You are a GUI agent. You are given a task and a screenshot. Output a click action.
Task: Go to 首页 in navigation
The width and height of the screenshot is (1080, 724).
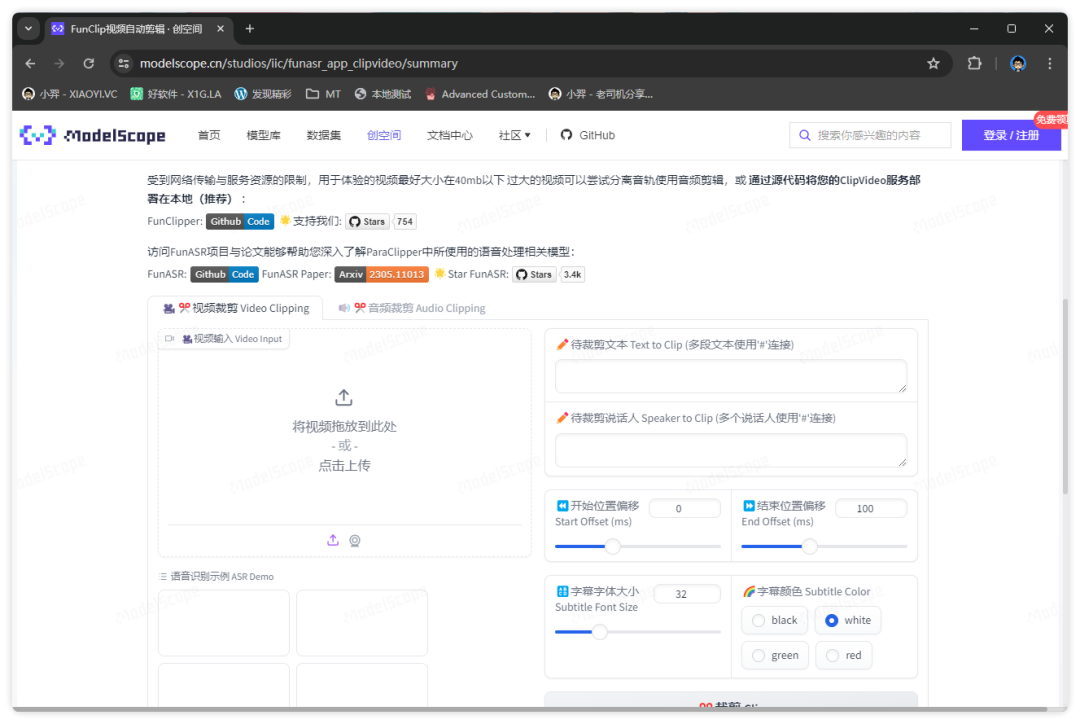(209, 136)
